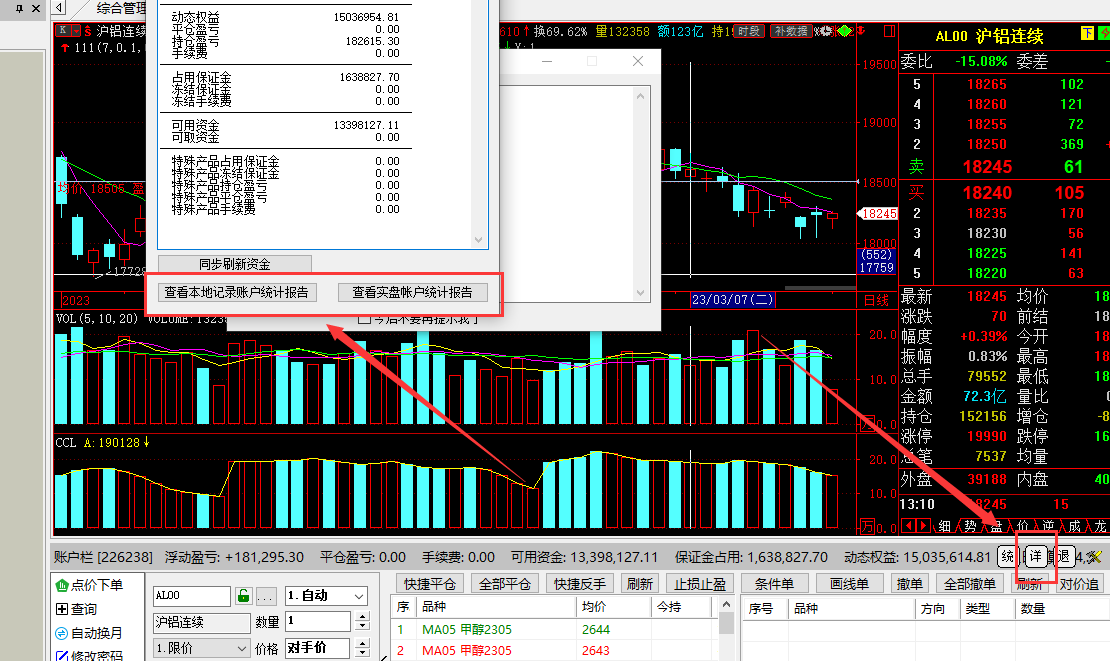1110x661 pixels.
Task: Click the 万 unit toggle below the chart
Action: pyautogui.click(x=866, y=526)
